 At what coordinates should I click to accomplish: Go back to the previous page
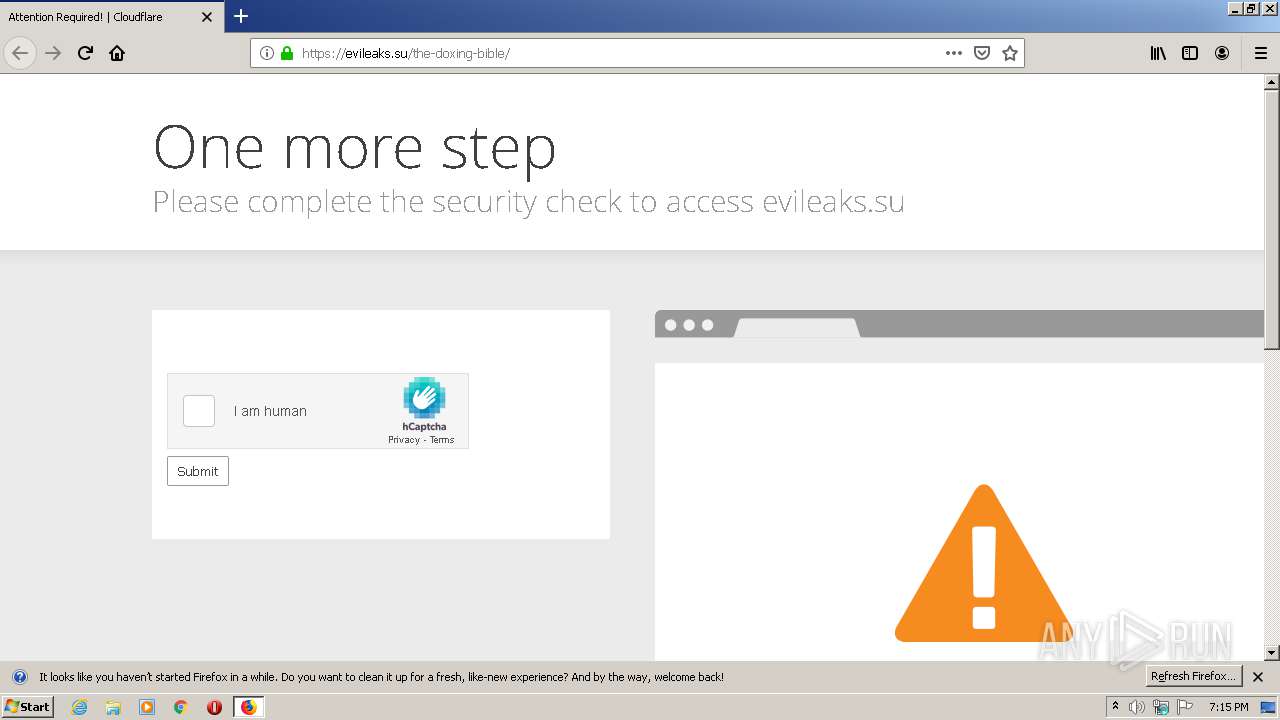point(20,53)
